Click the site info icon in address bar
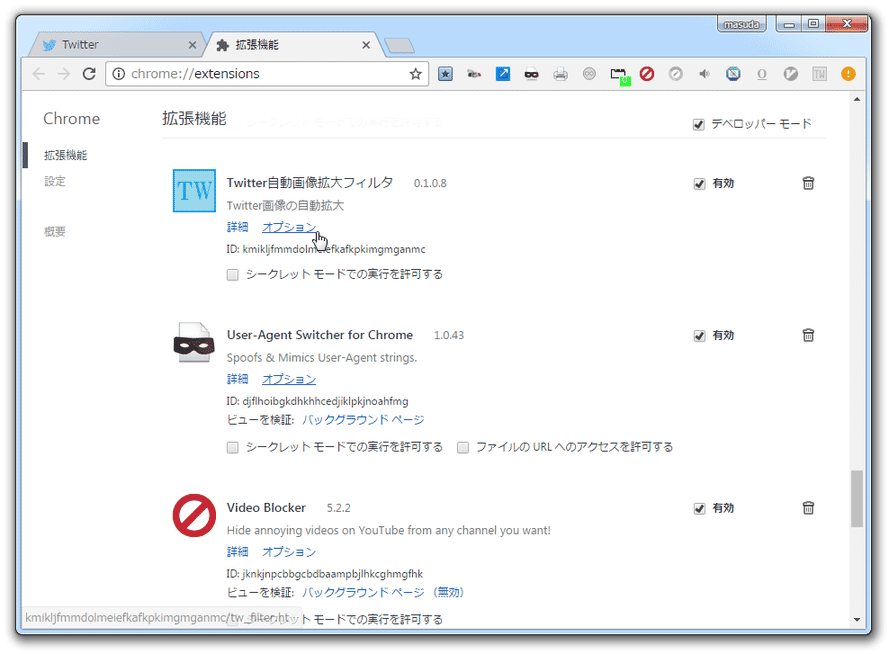Screen dimensions: 889x654 pos(118,74)
